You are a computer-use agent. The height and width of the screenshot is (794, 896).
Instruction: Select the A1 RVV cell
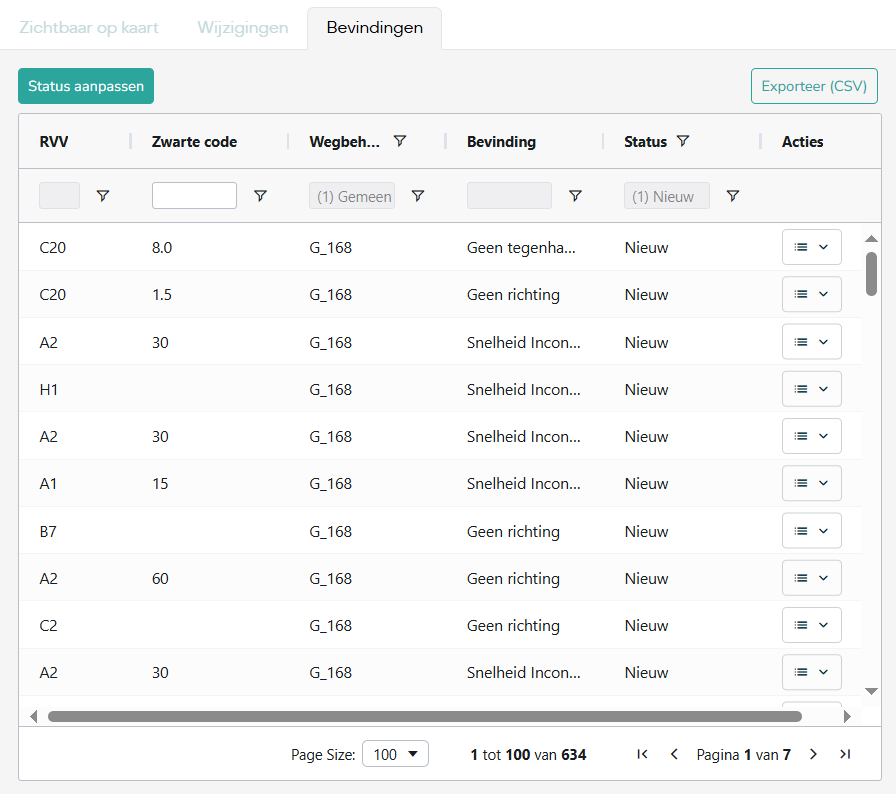coord(48,484)
